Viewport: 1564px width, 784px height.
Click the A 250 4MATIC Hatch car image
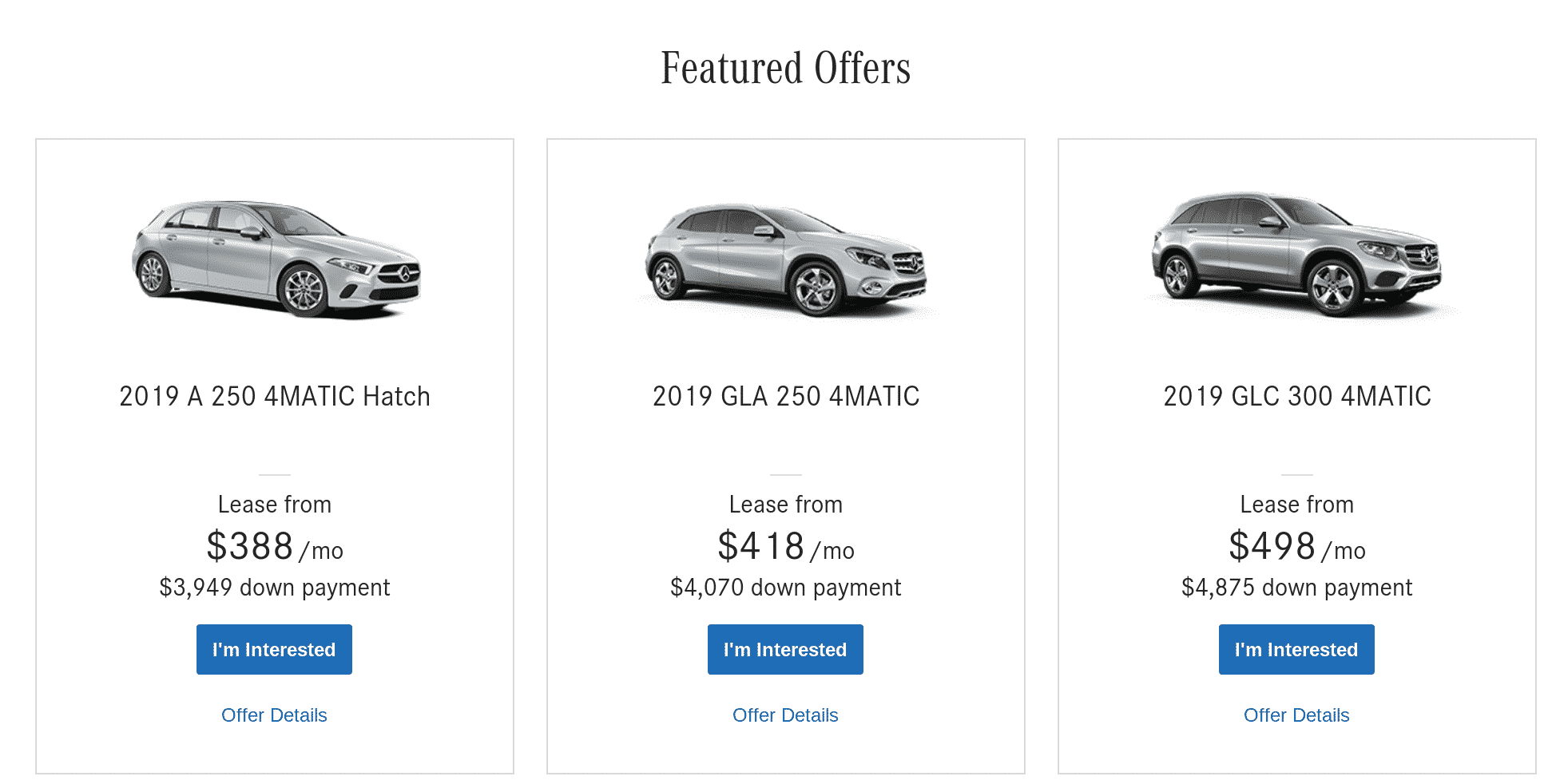[276, 258]
